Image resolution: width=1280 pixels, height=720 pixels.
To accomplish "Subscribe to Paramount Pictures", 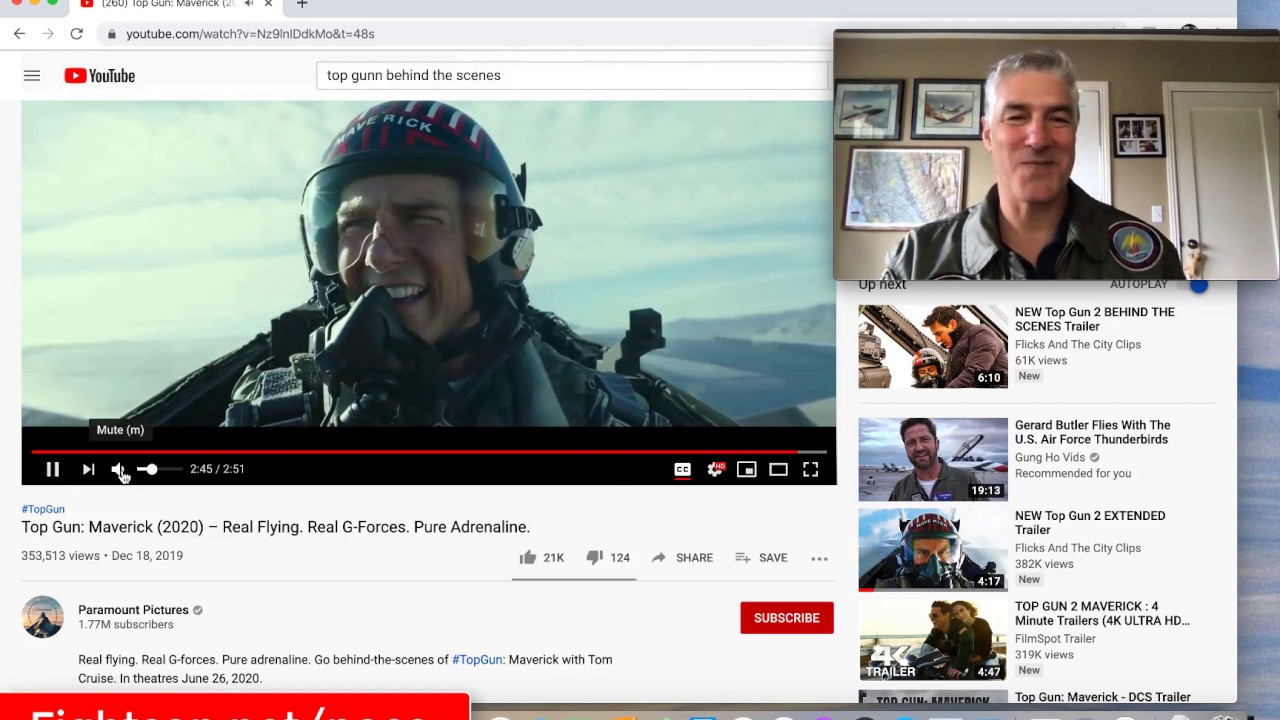I will 787,618.
